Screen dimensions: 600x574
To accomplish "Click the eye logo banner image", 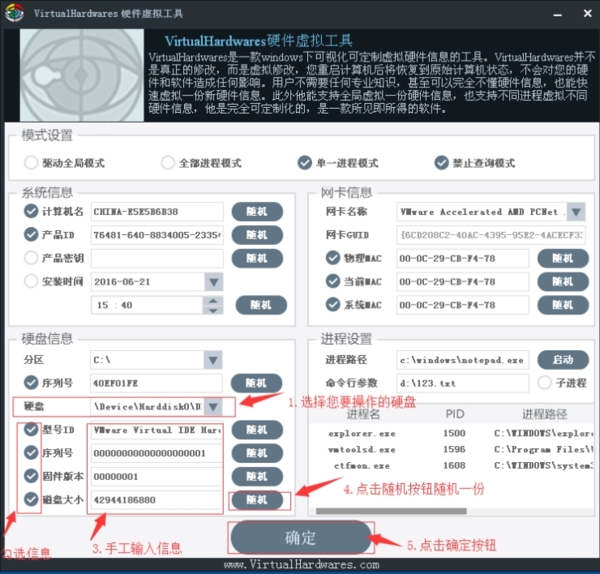I will [x=82, y=75].
